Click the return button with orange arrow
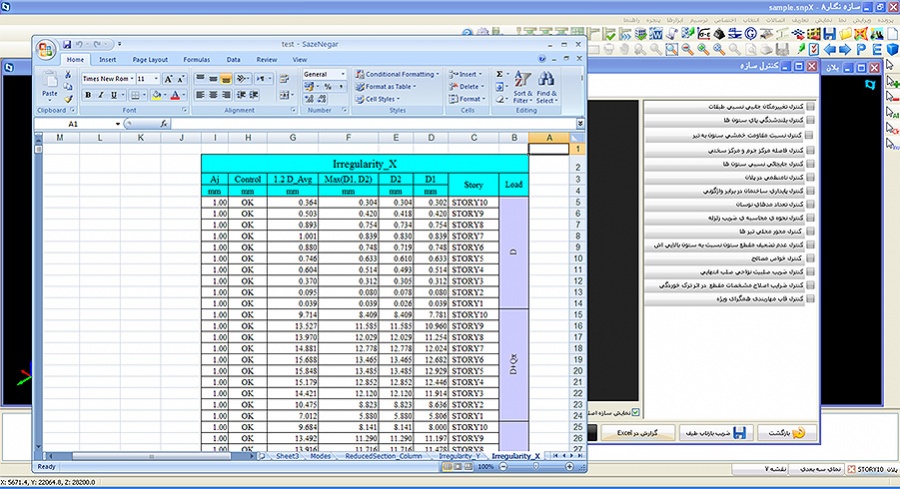 pos(788,434)
